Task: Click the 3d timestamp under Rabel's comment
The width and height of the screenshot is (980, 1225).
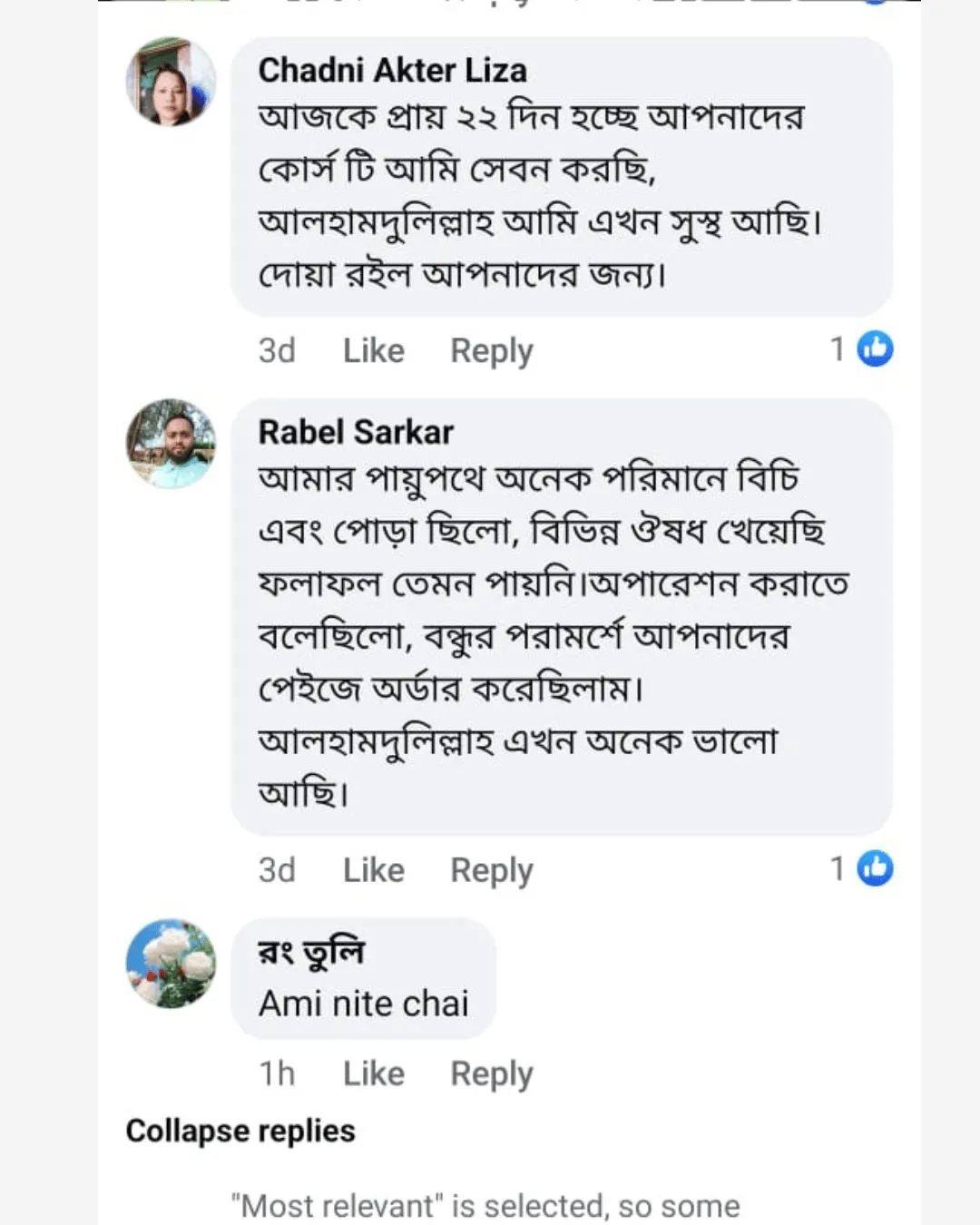Action: pyautogui.click(x=277, y=870)
